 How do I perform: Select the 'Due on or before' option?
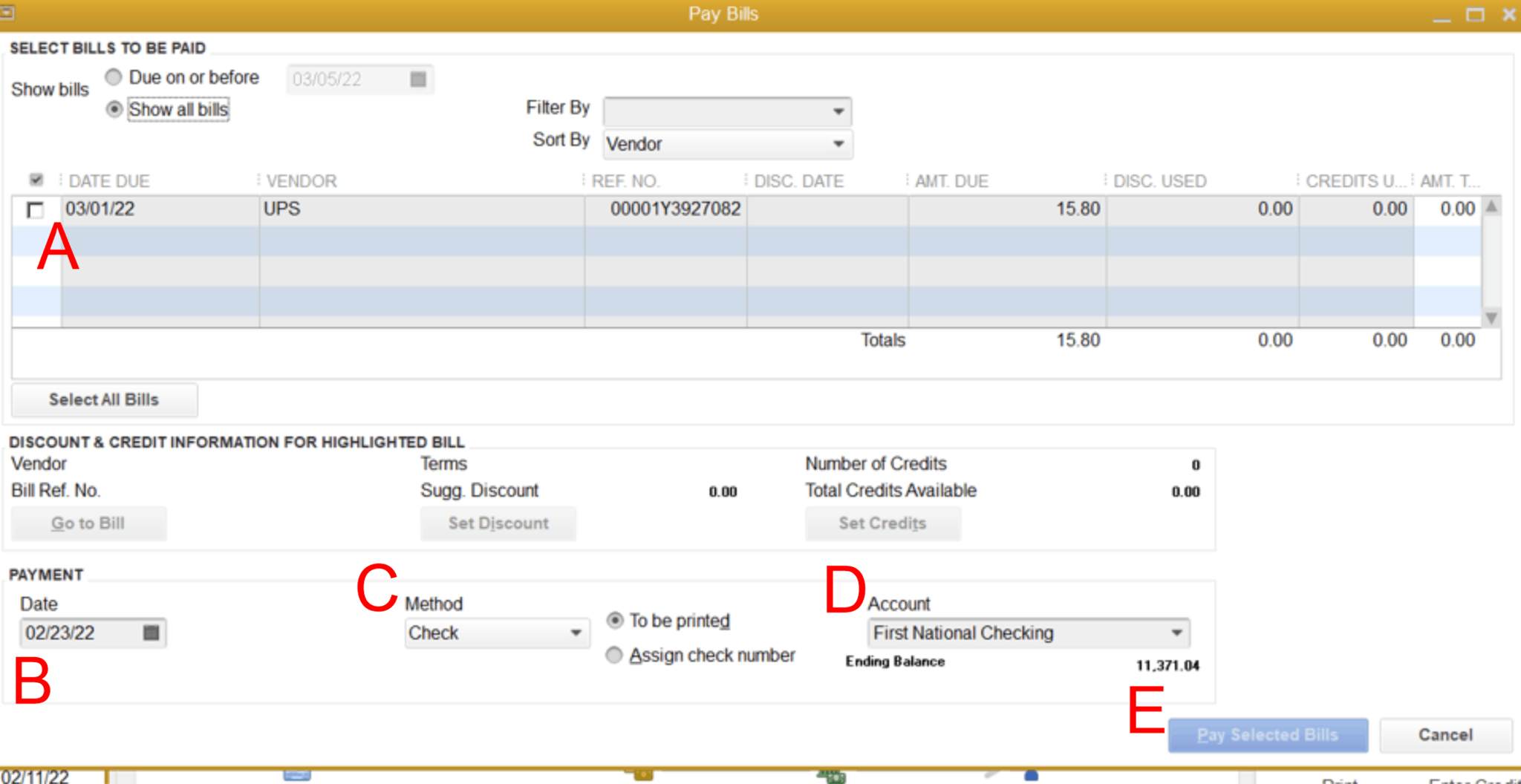coord(114,77)
